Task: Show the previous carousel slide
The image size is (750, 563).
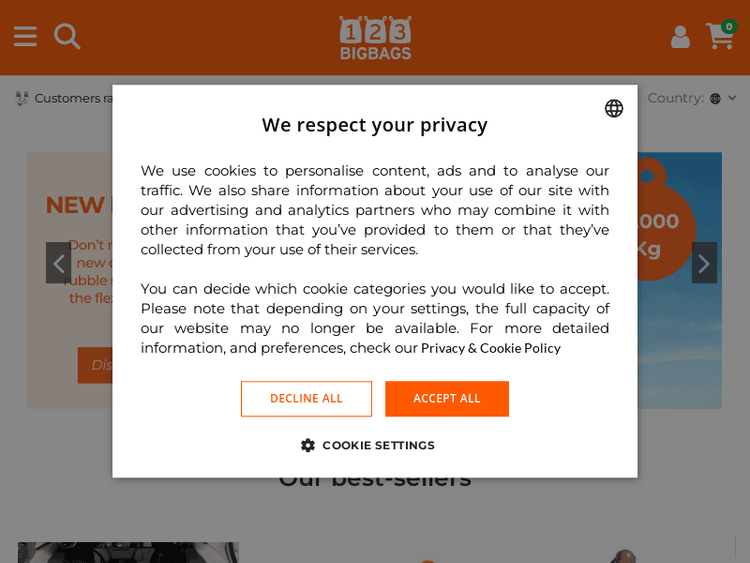Action: click(58, 263)
